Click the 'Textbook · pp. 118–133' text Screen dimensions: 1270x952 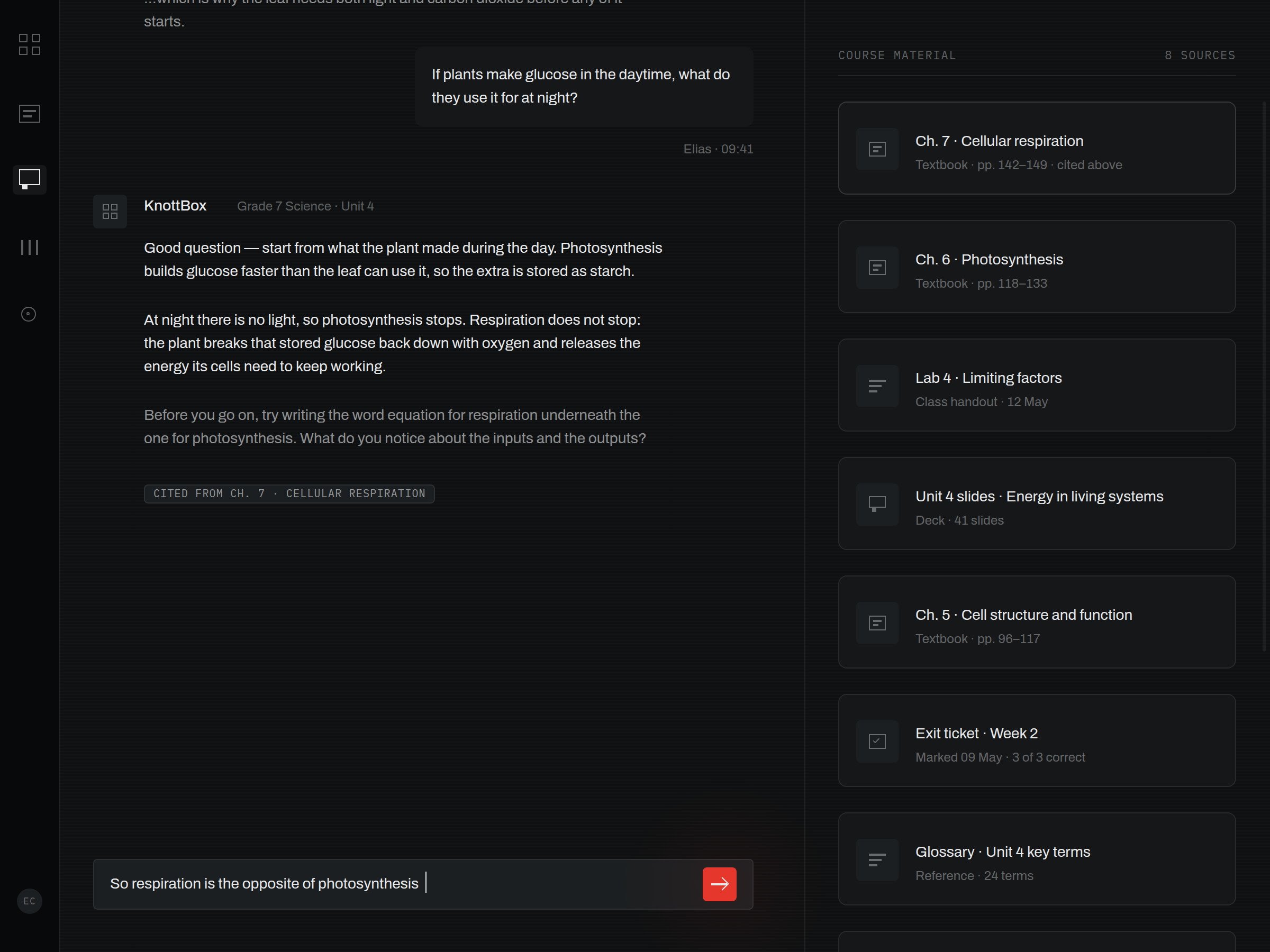tap(981, 283)
